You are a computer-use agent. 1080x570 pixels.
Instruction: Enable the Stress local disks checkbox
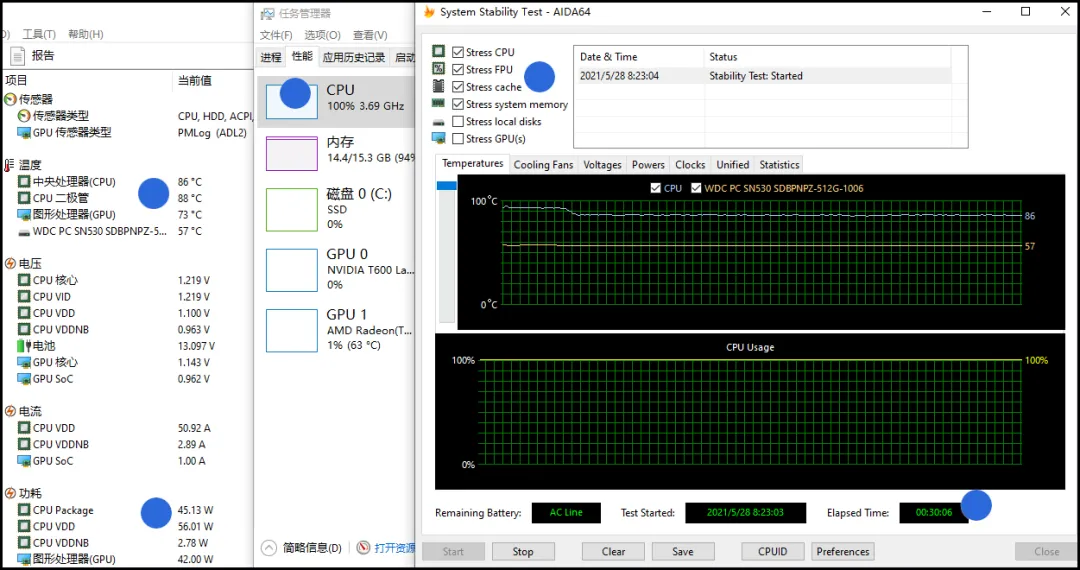[x=458, y=122]
